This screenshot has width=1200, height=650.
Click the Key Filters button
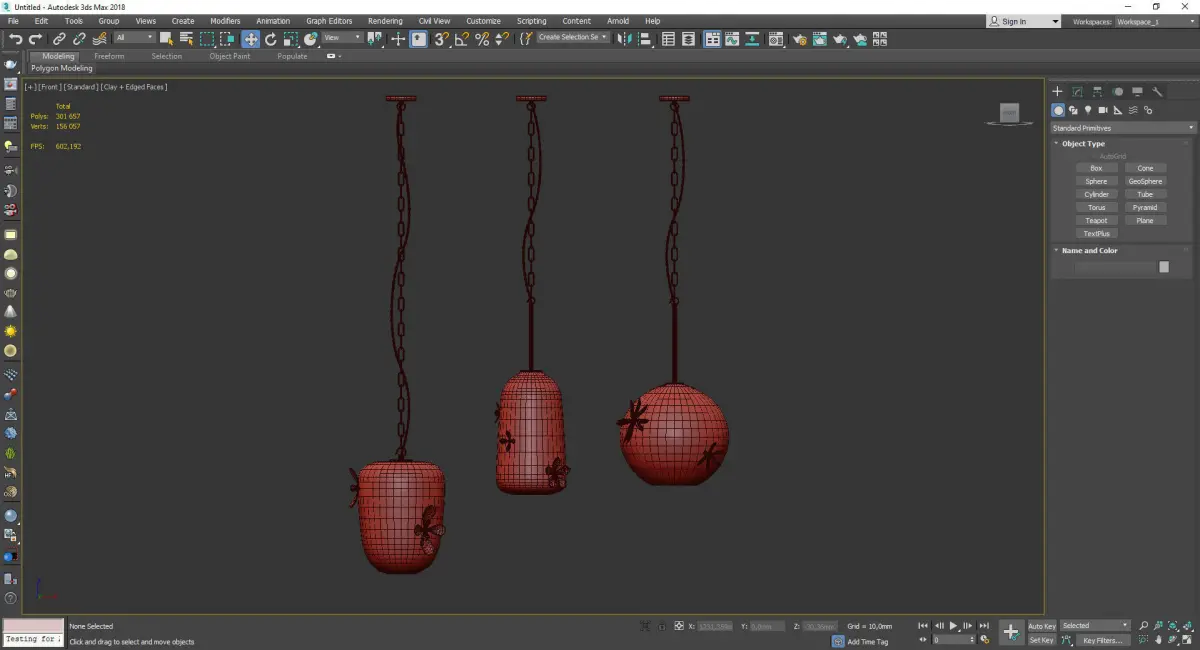[1102, 640]
